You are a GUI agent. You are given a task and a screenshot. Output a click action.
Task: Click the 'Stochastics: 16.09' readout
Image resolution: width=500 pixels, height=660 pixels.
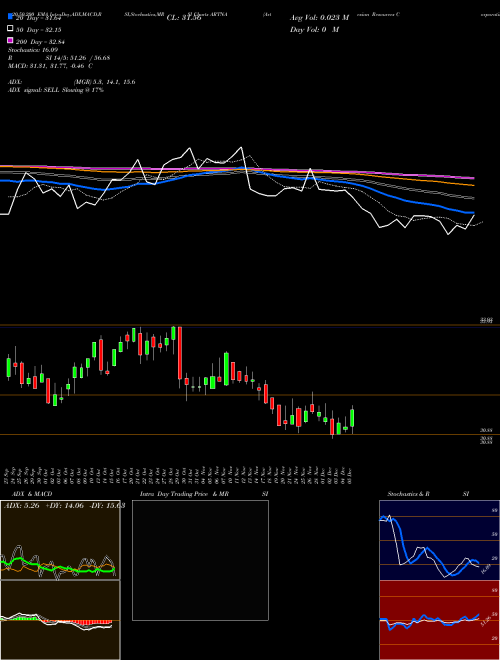[33, 50]
